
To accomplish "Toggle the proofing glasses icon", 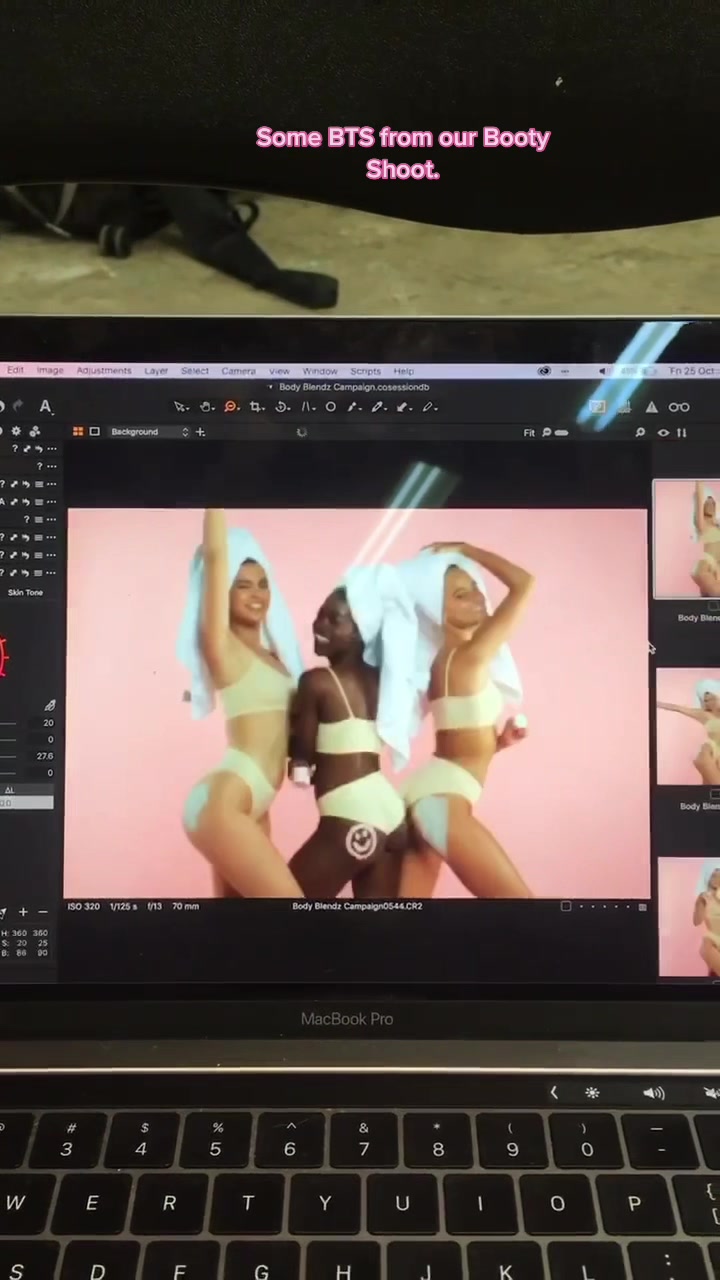I will click(679, 407).
